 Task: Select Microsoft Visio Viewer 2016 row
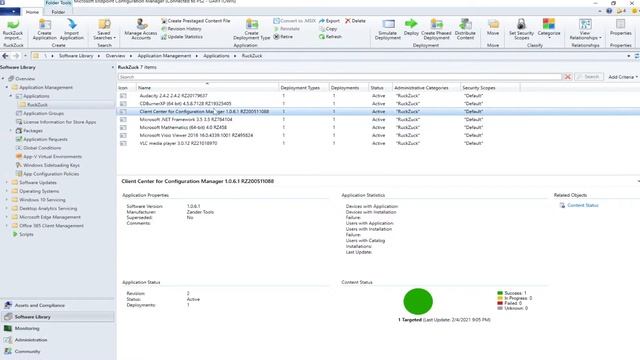point(378,135)
